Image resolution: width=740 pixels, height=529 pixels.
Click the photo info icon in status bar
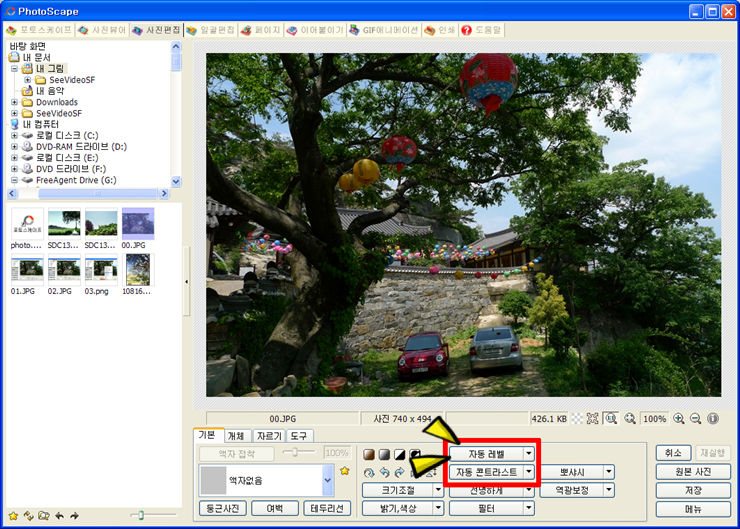(x=713, y=418)
